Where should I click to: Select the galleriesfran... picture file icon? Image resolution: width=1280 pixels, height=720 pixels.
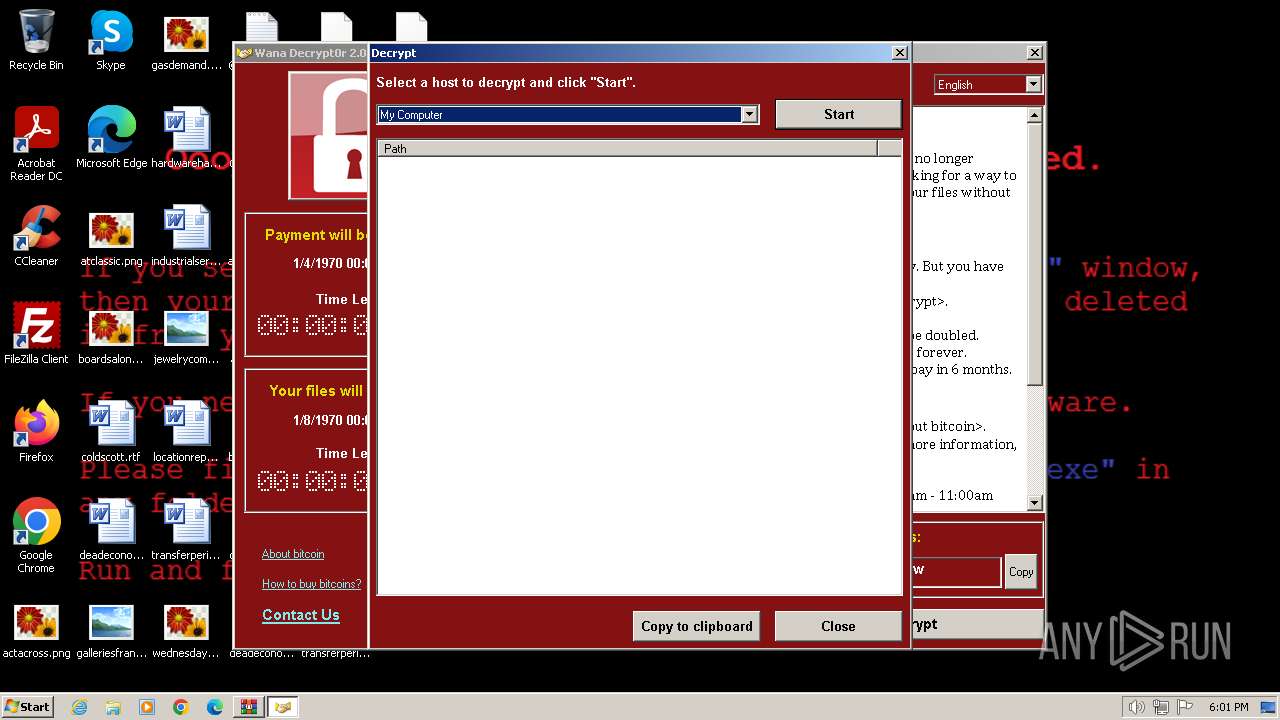[111, 632]
